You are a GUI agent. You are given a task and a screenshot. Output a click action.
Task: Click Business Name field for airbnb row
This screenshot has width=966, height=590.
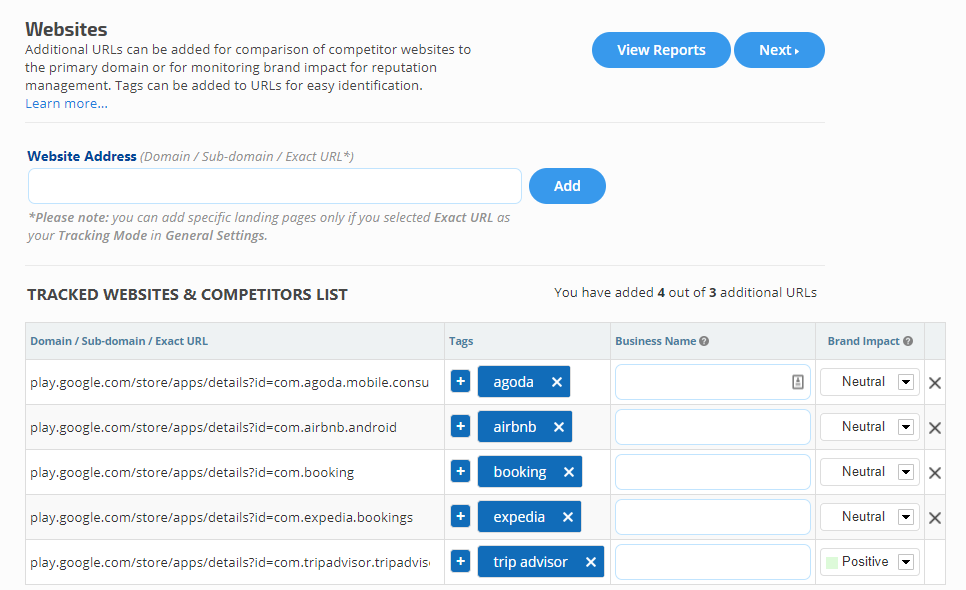tap(712, 427)
